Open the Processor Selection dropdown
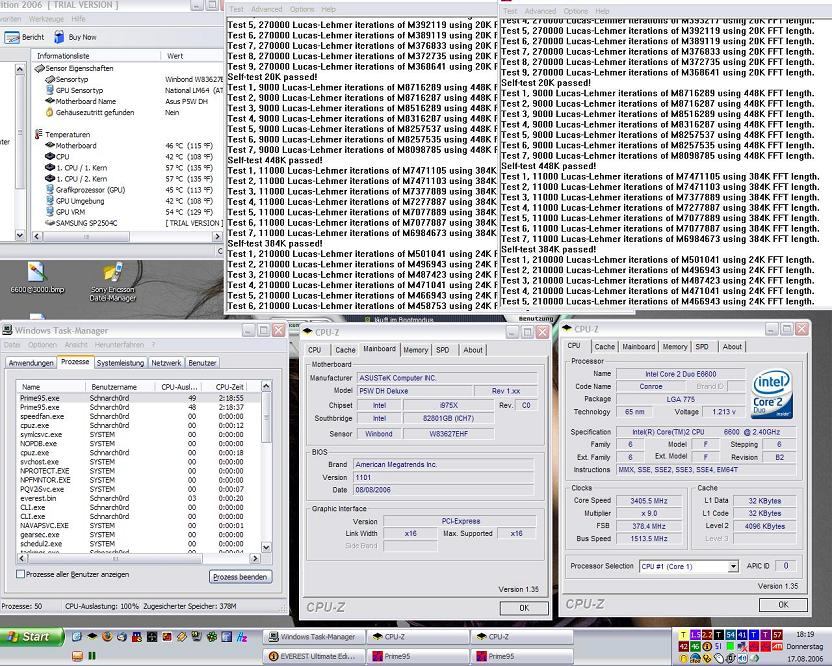Screen dimensions: 832x666 coord(733,566)
